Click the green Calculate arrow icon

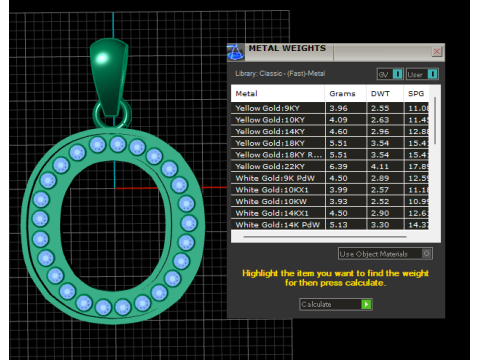[366, 304]
